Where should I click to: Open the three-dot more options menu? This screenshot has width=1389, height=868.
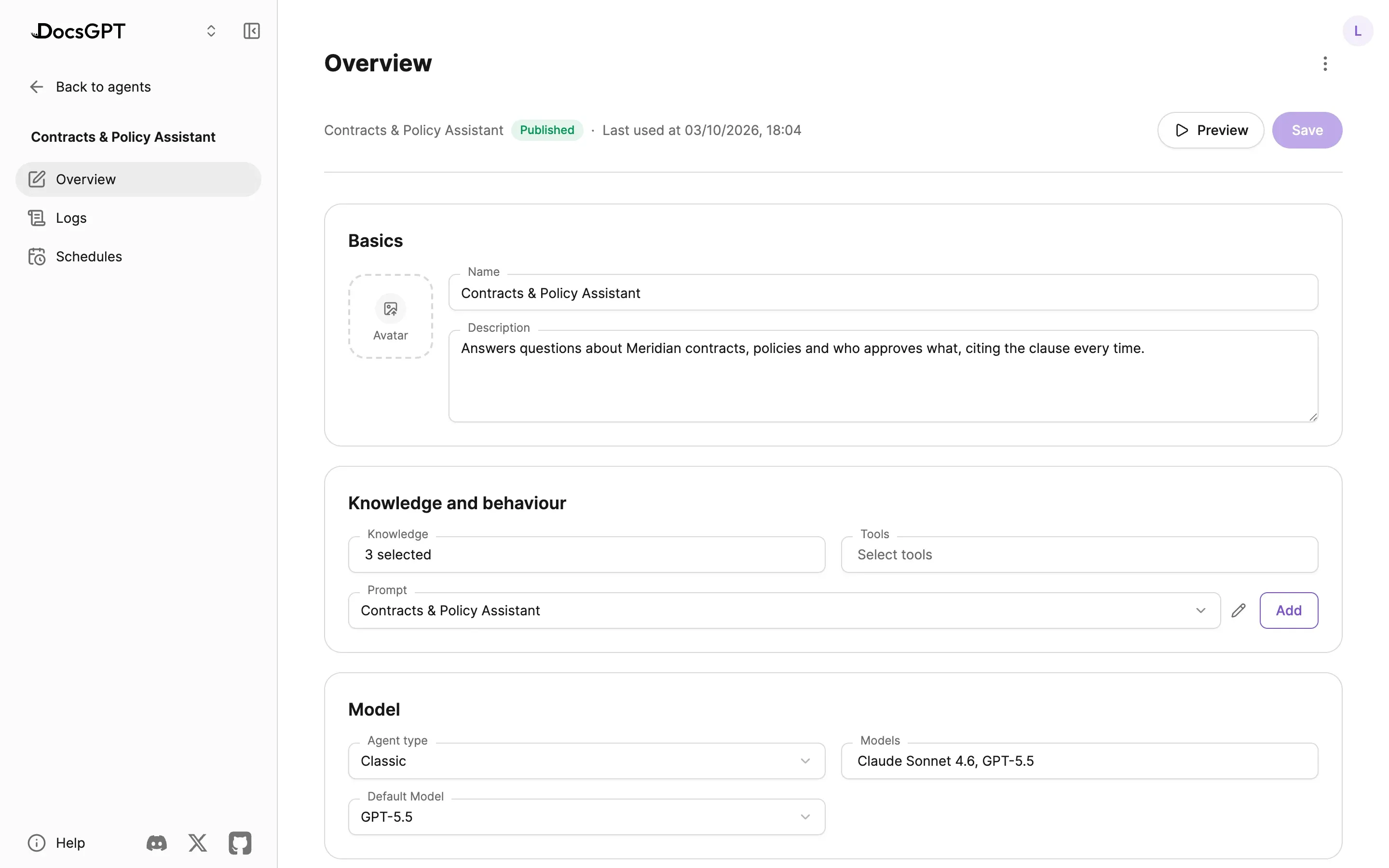pyautogui.click(x=1325, y=64)
